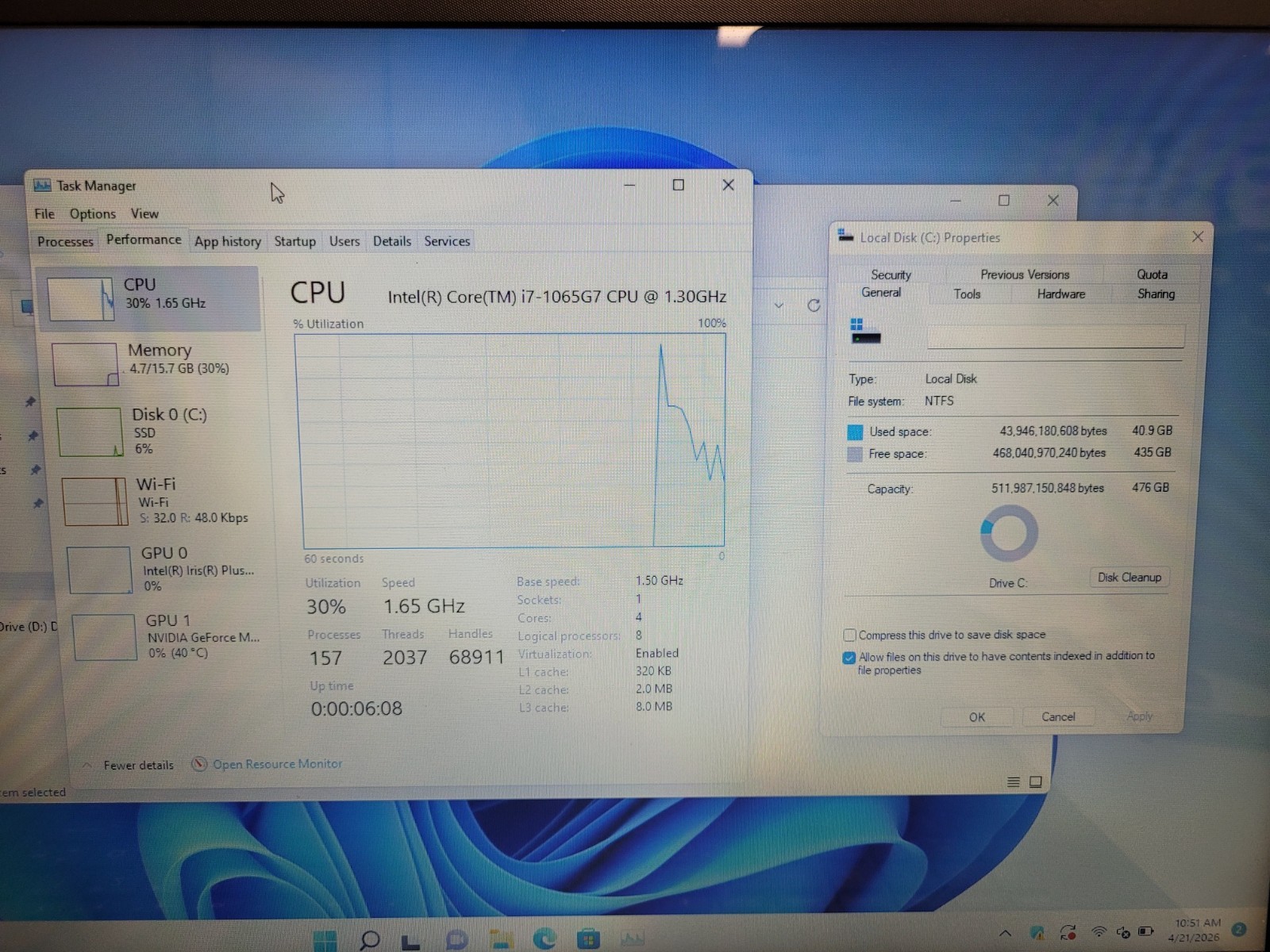Open Windows Security tray icon

(1037, 932)
